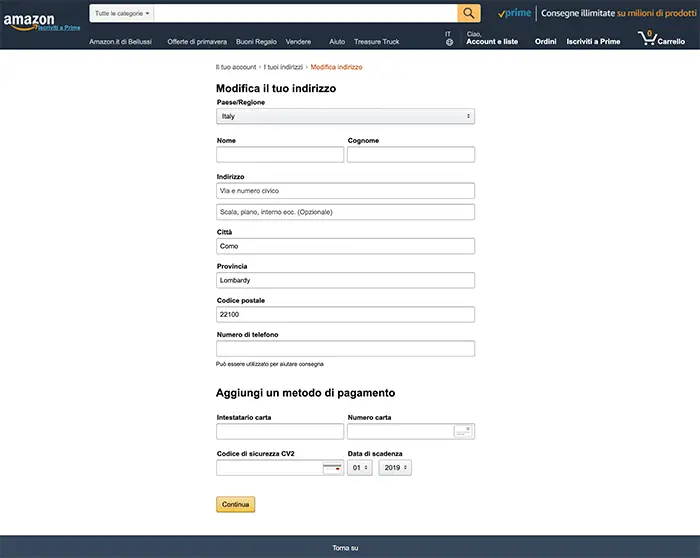Click the Continua button
The image size is (700, 558).
(236, 504)
